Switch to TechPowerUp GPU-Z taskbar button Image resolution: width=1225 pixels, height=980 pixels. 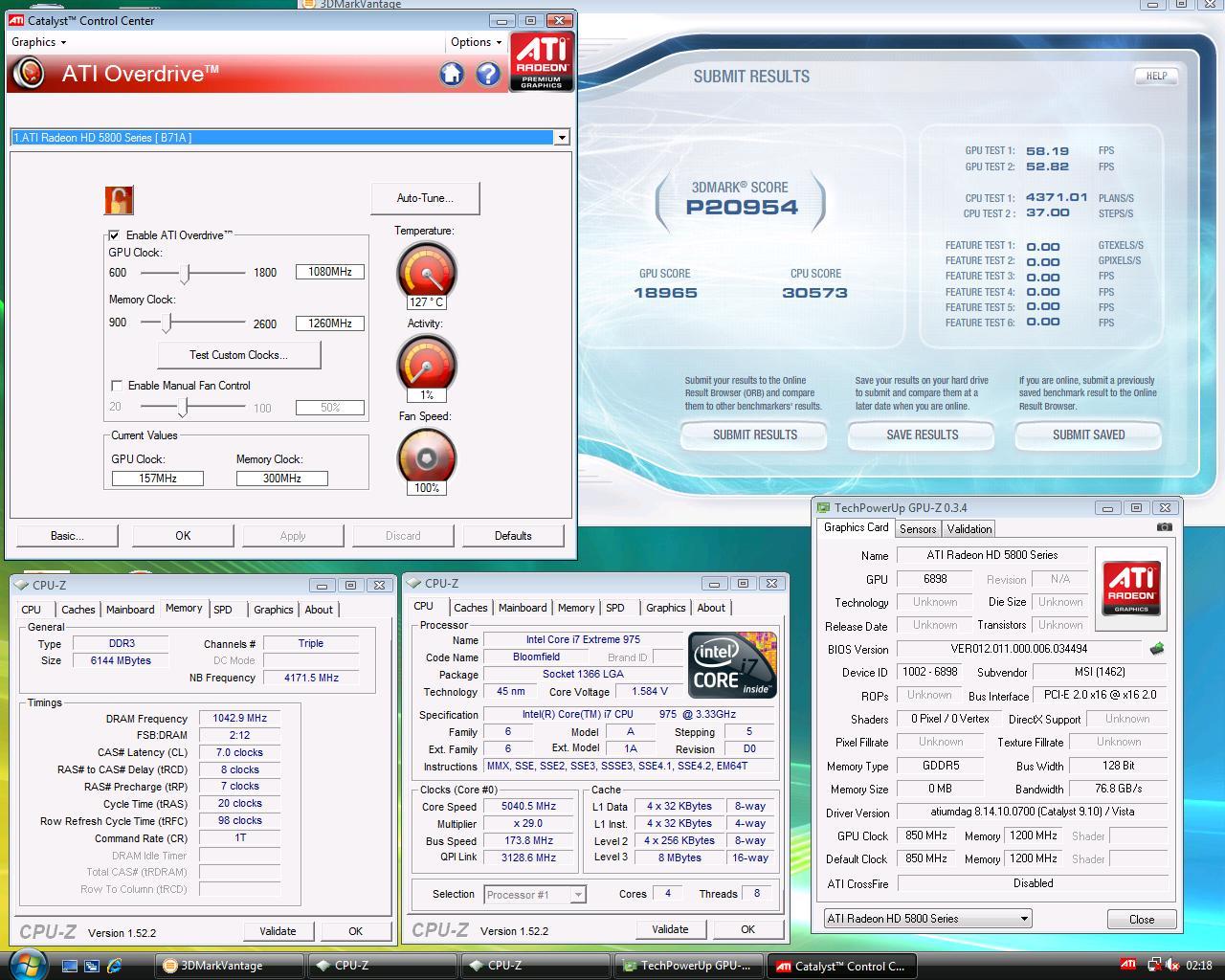coord(689,966)
